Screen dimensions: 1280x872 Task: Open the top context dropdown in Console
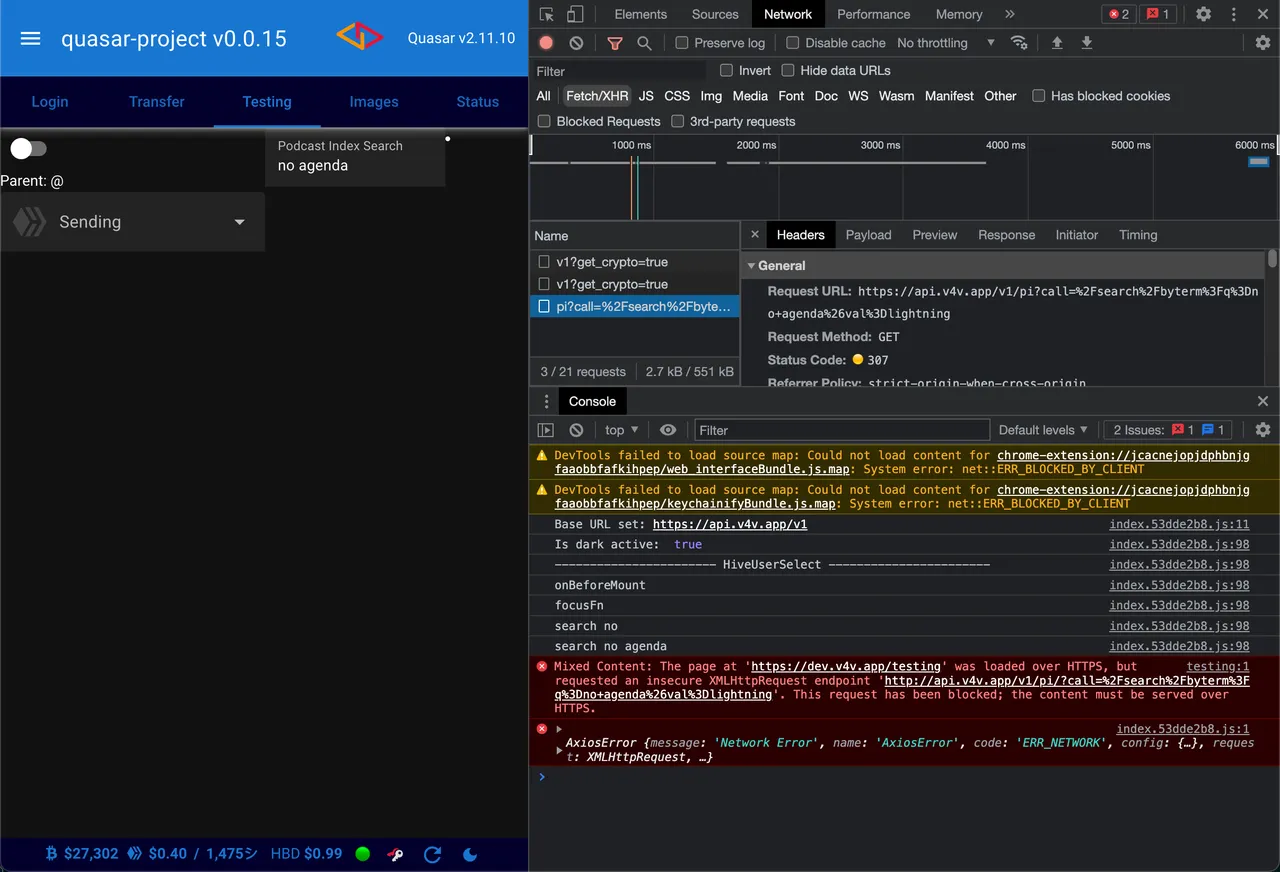(x=622, y=430)
